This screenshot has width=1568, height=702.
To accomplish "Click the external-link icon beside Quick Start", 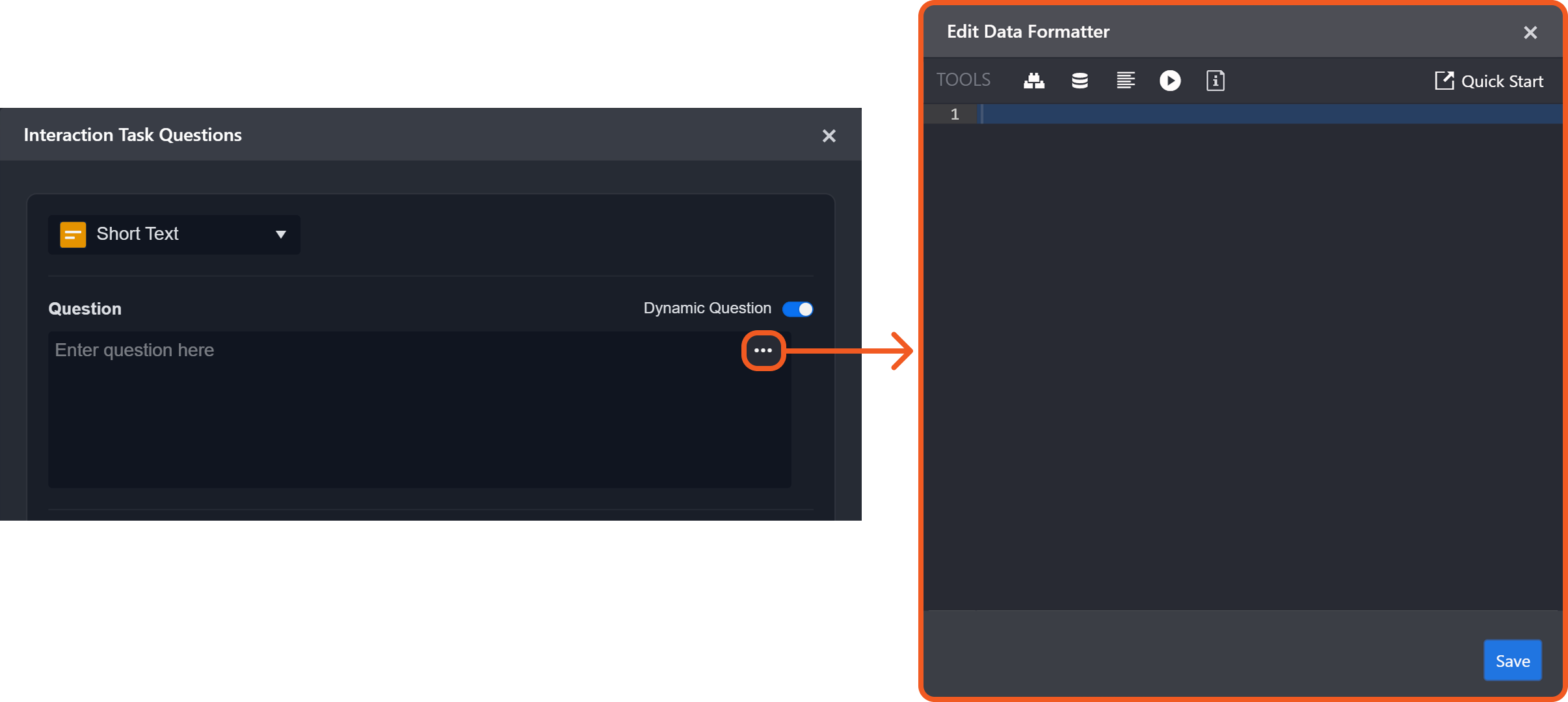I will point(1444,81).
